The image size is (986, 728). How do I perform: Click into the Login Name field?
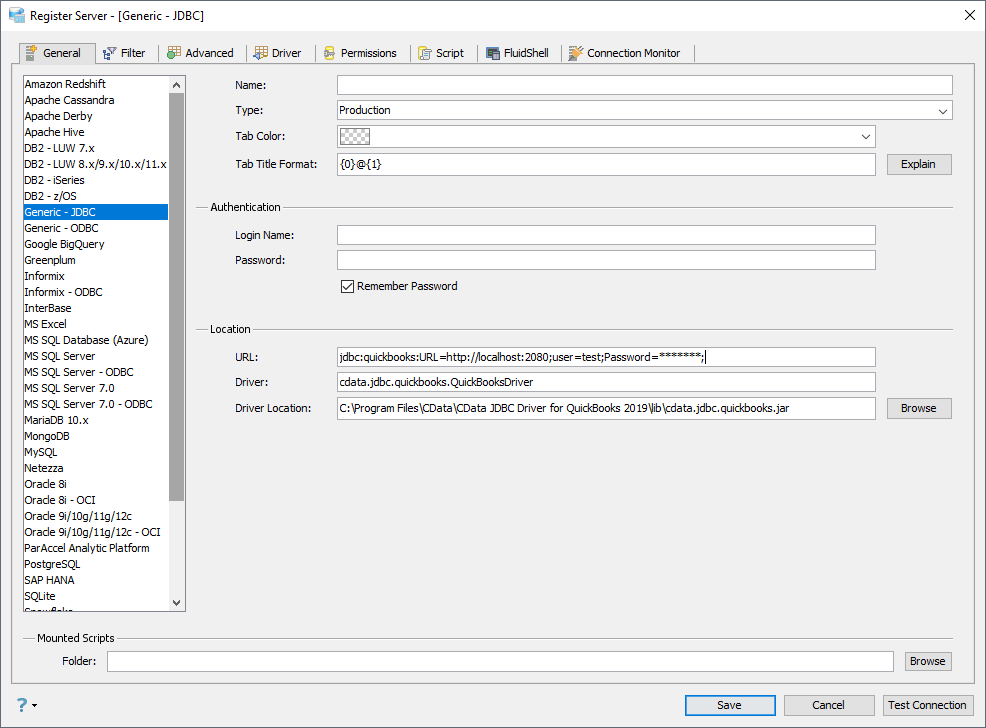[606, 235]
